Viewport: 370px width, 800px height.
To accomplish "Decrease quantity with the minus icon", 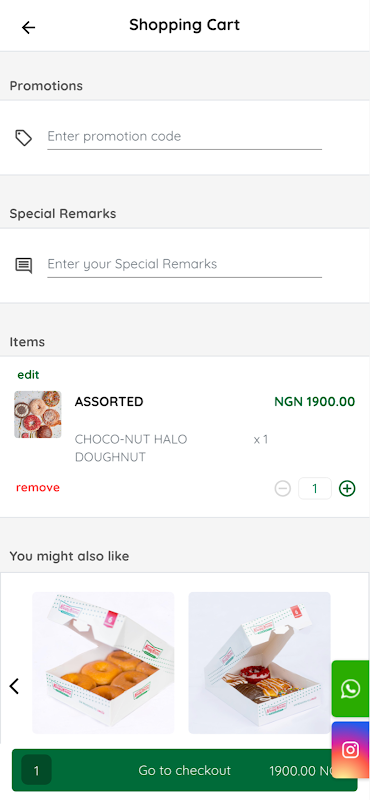I will click(283, 489).
